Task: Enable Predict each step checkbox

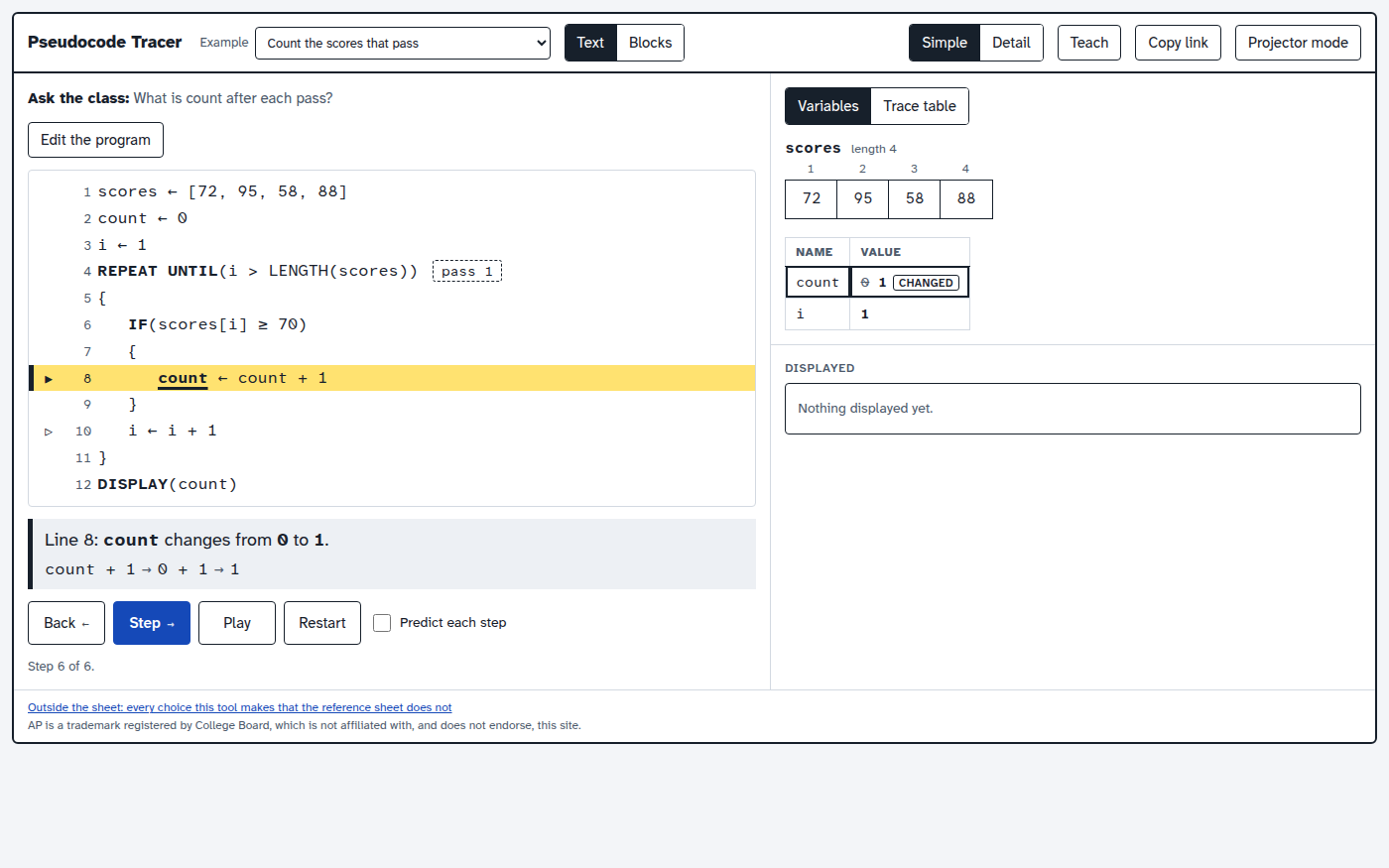Action: tap(382, 623)
